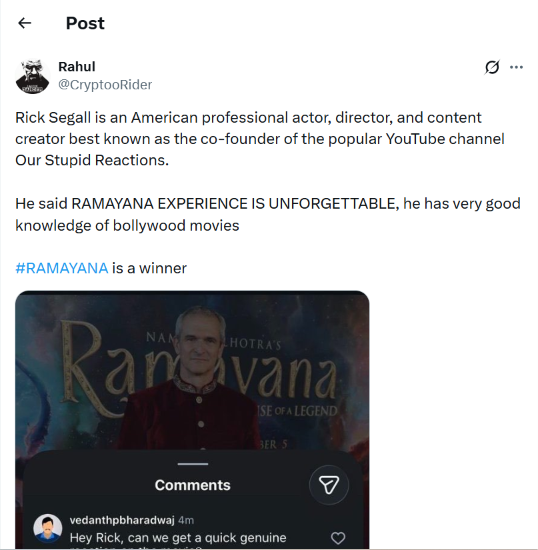Open Rahul's profile avatar

(x=33, y=76)
